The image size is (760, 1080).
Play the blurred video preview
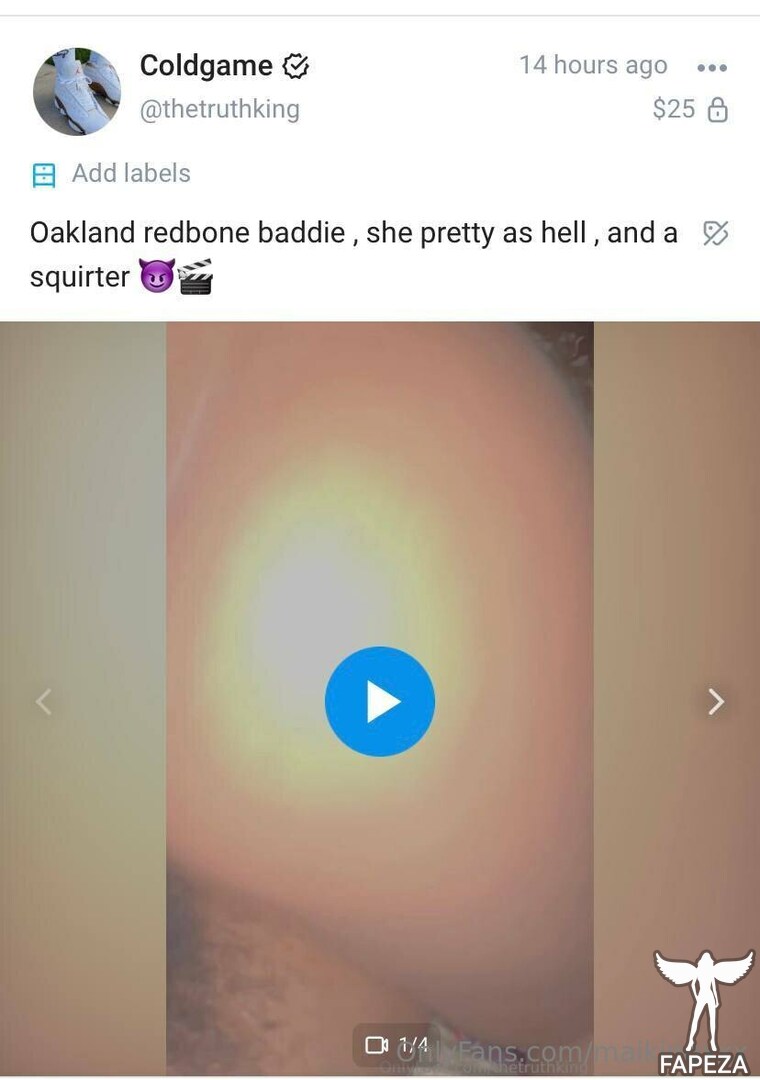tap(380, 701)
